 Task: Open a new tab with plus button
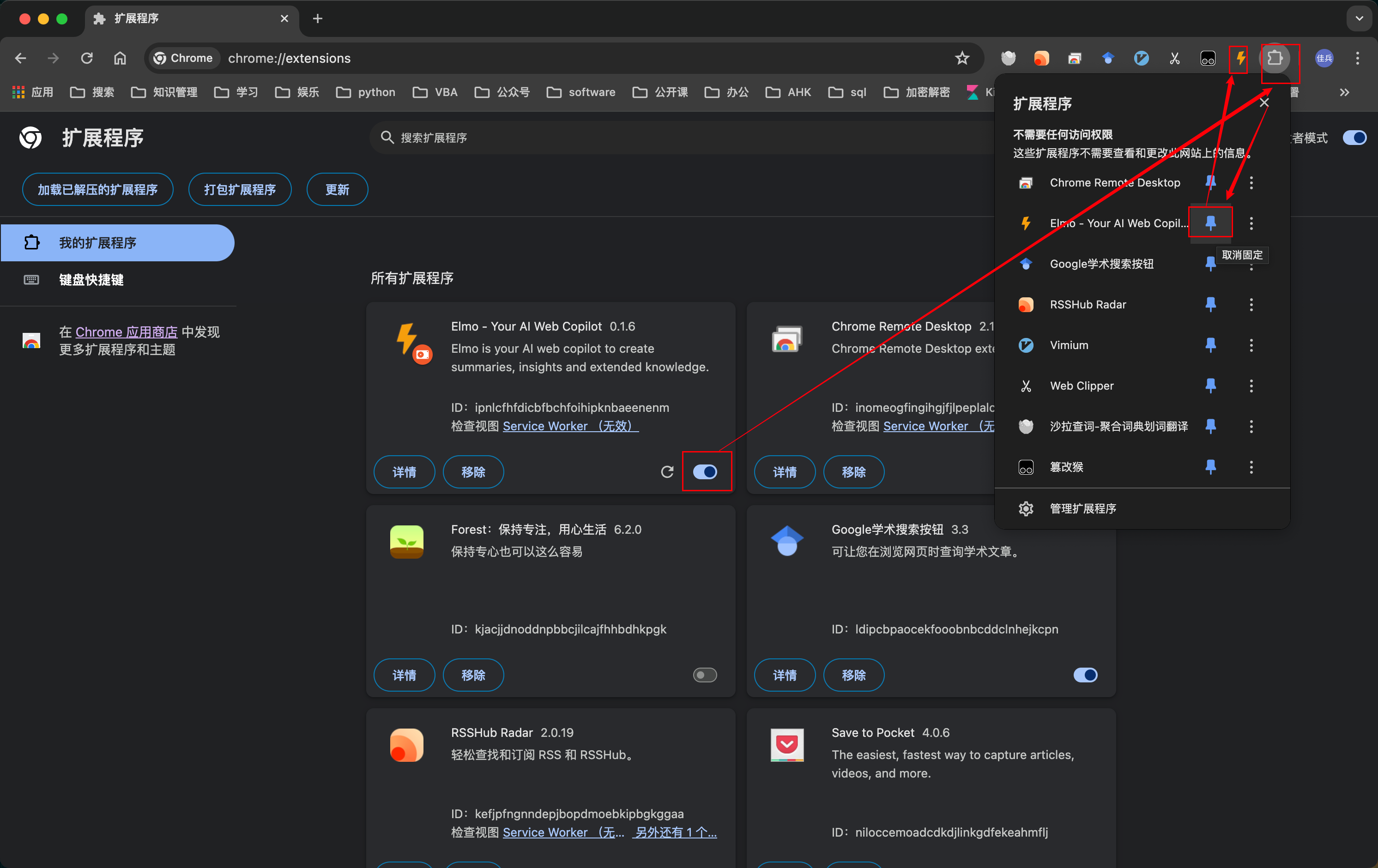(x=318, y=18)
